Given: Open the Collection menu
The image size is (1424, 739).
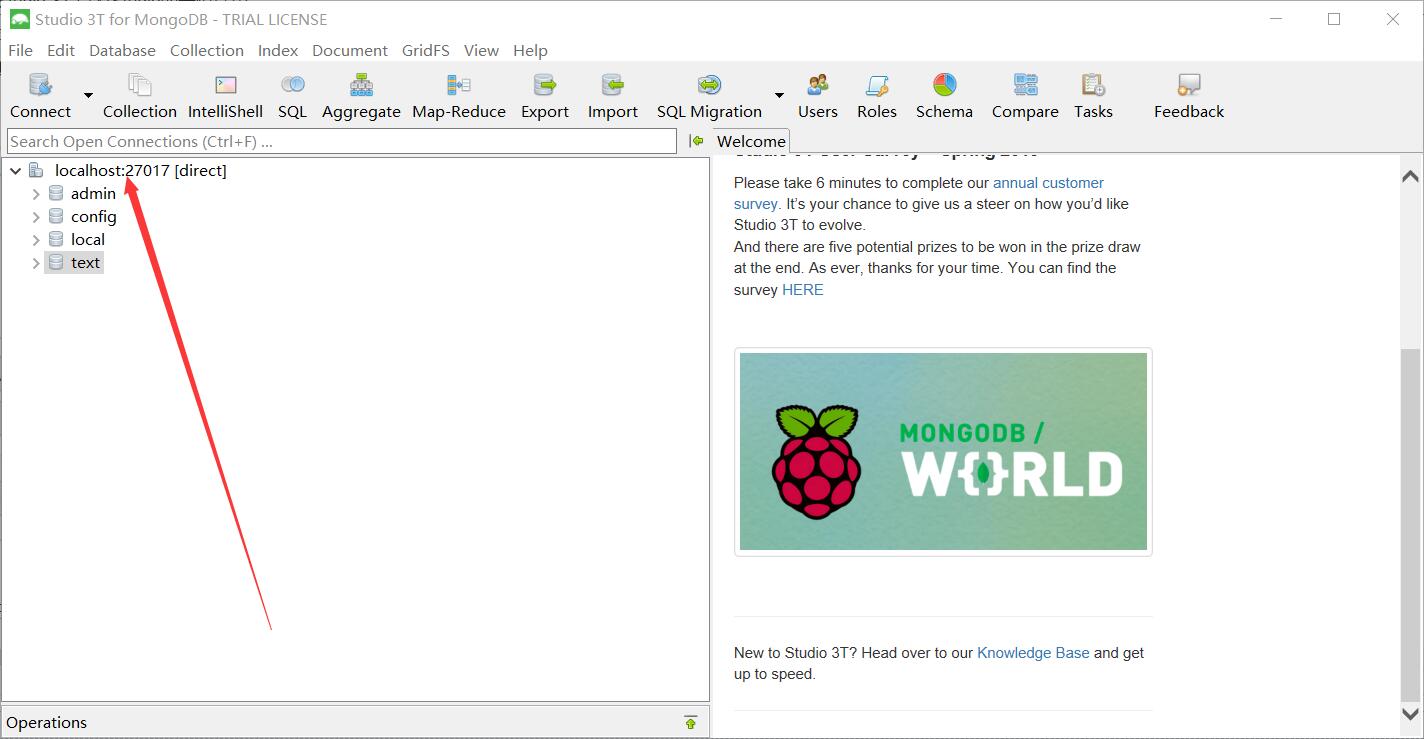Looking at the screenshot, I should coord(207,50).
